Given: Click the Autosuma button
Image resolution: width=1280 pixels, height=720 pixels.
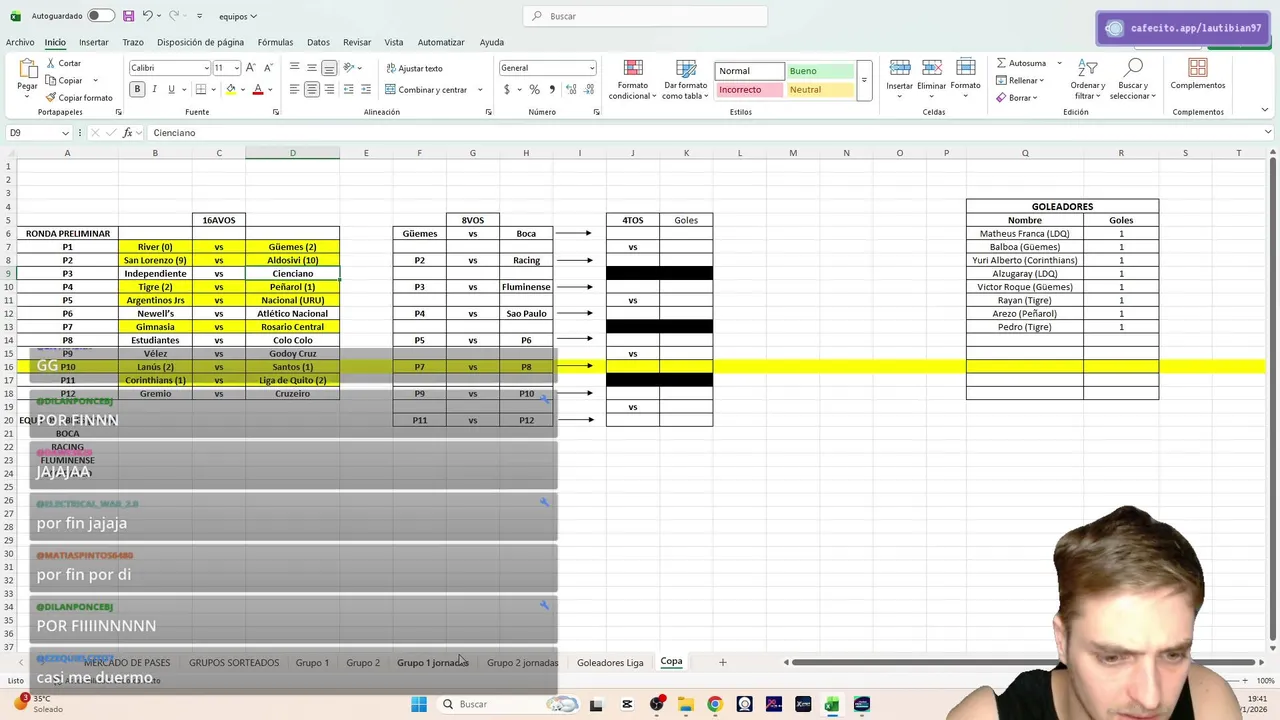Looking at the screenshot, I should tap(1020, 63).
